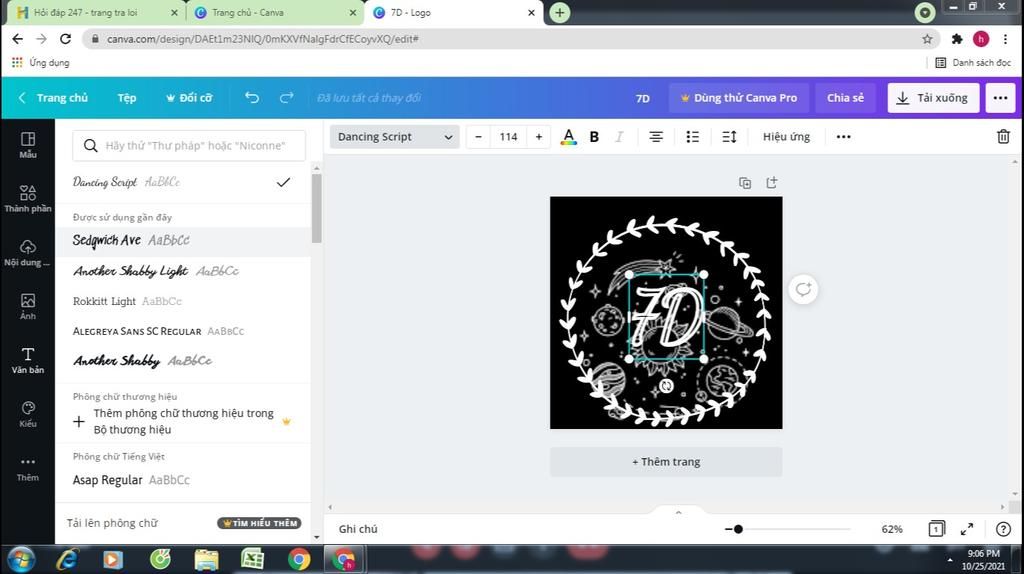Image resolution: width=1024 pixels, height=574 pixels.
Task: Open Danh sách đọc reading list
Action: pos(973,63)
